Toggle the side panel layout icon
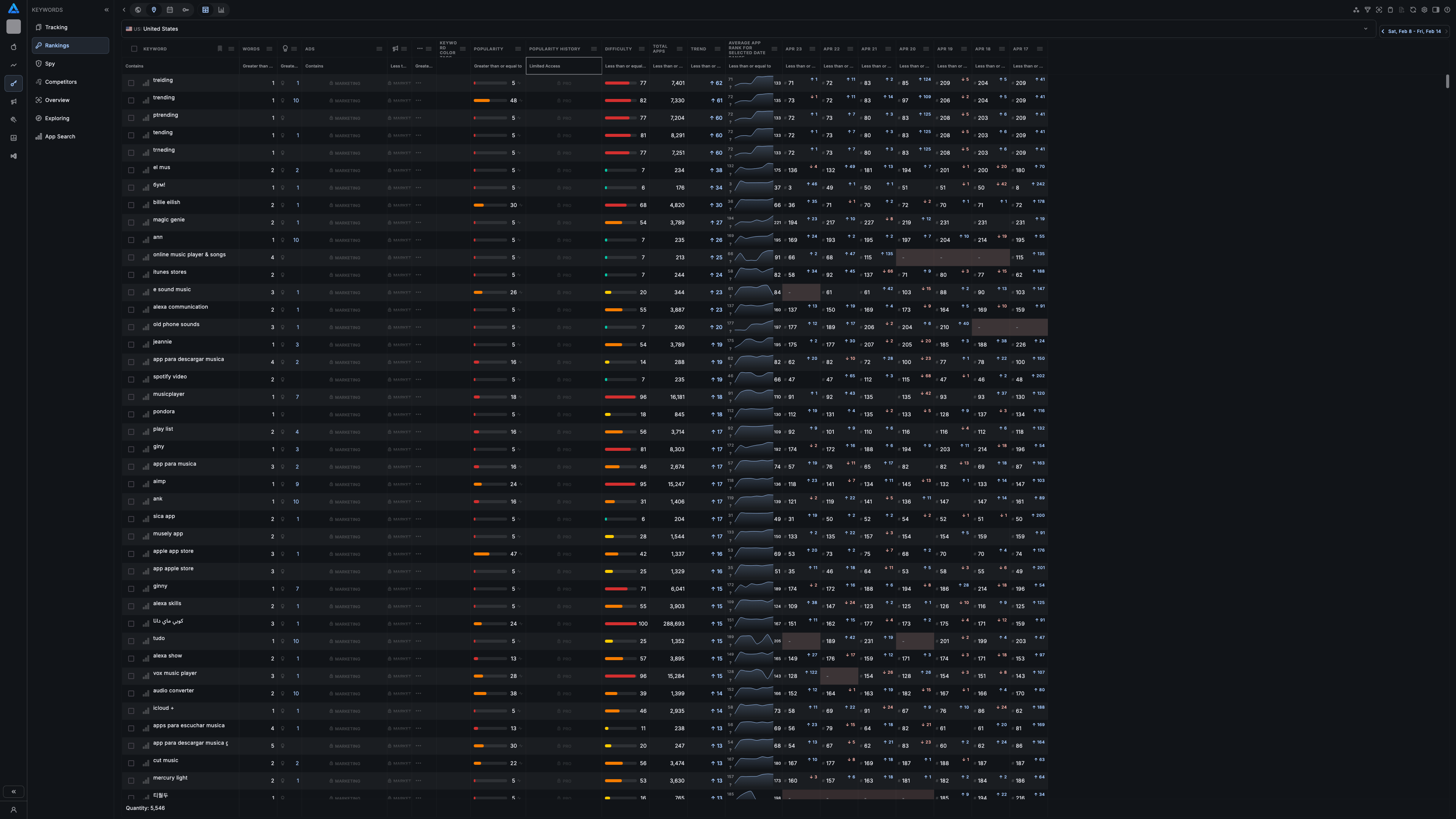This screenshot has height=819, width=1456. (1436, 9)
